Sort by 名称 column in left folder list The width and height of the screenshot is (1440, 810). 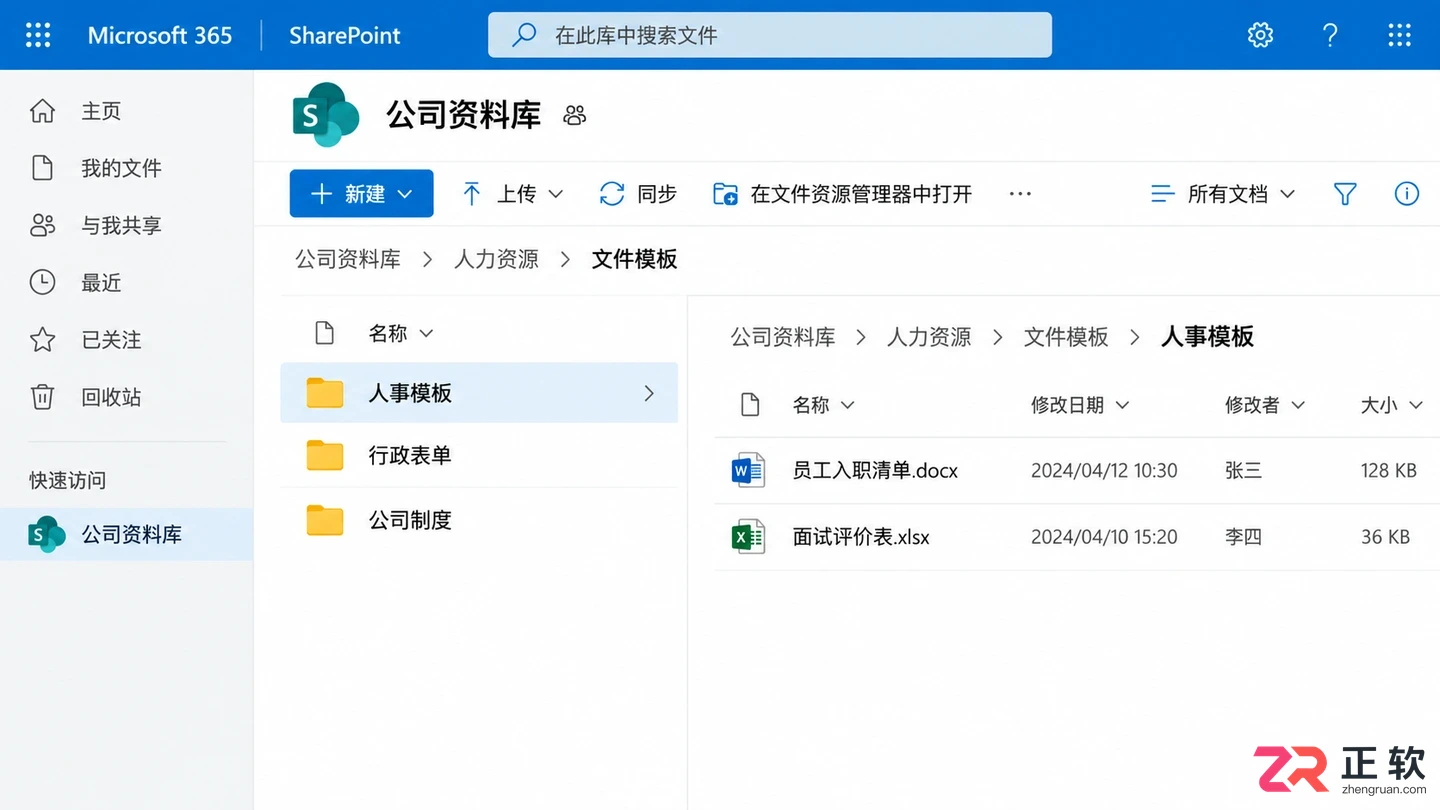click(400, 333)
